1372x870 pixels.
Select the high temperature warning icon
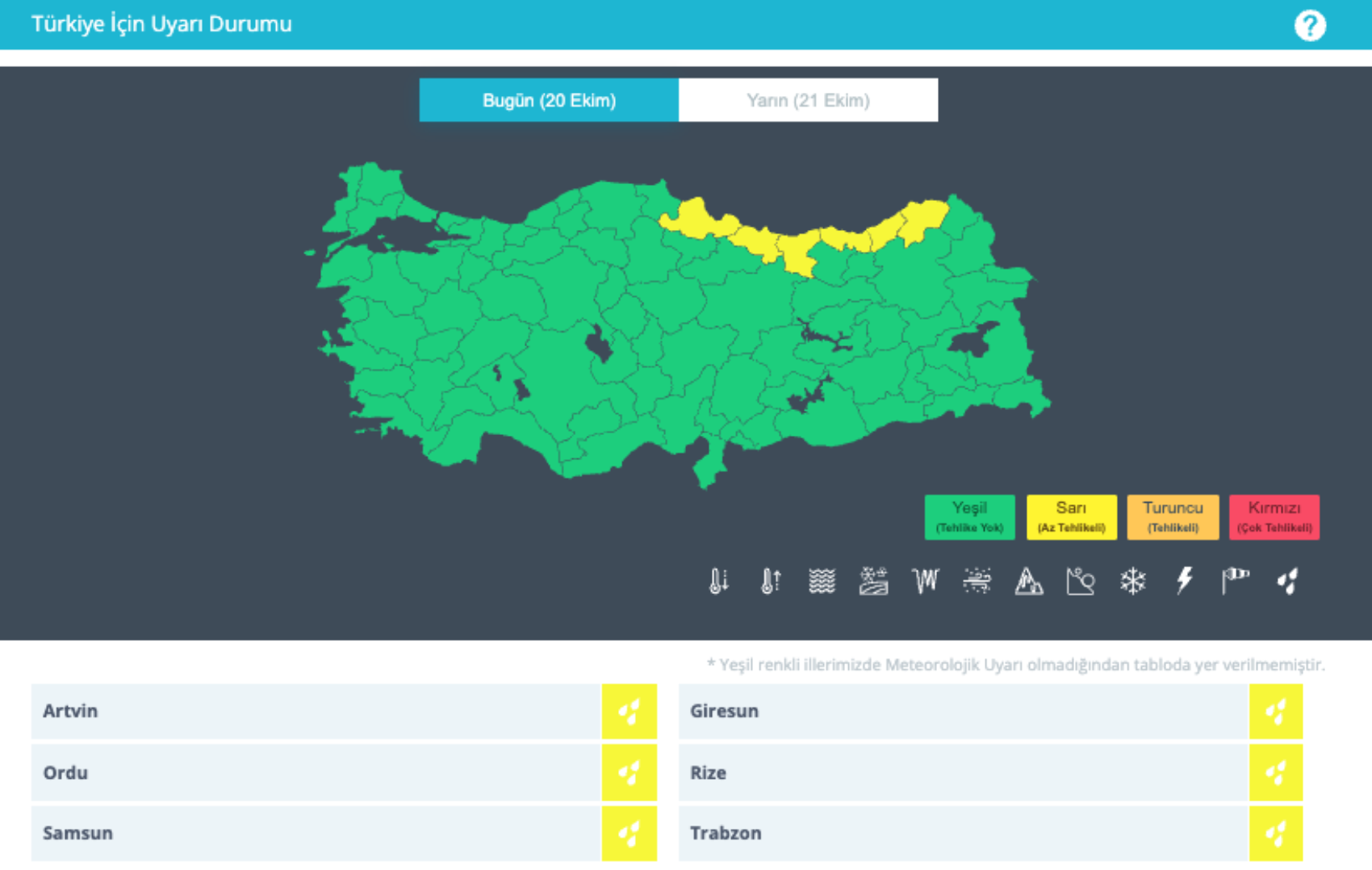click(x=771, y=581)
